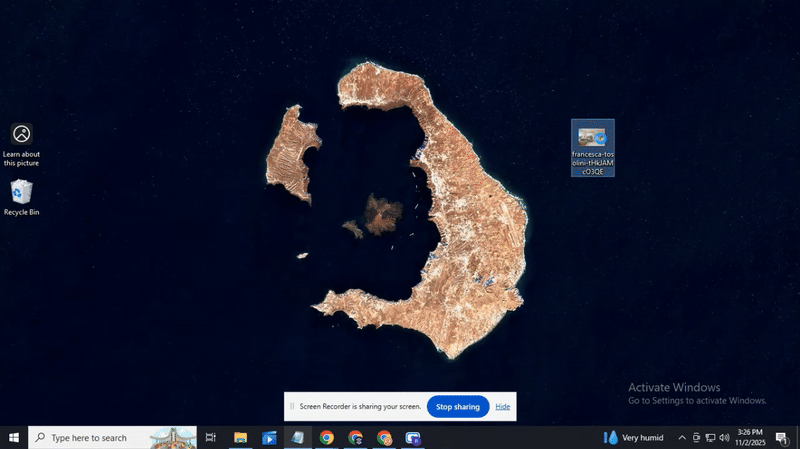Open the notification center
This screenshot has width=800, height=449.
click(x=782, y=438)
